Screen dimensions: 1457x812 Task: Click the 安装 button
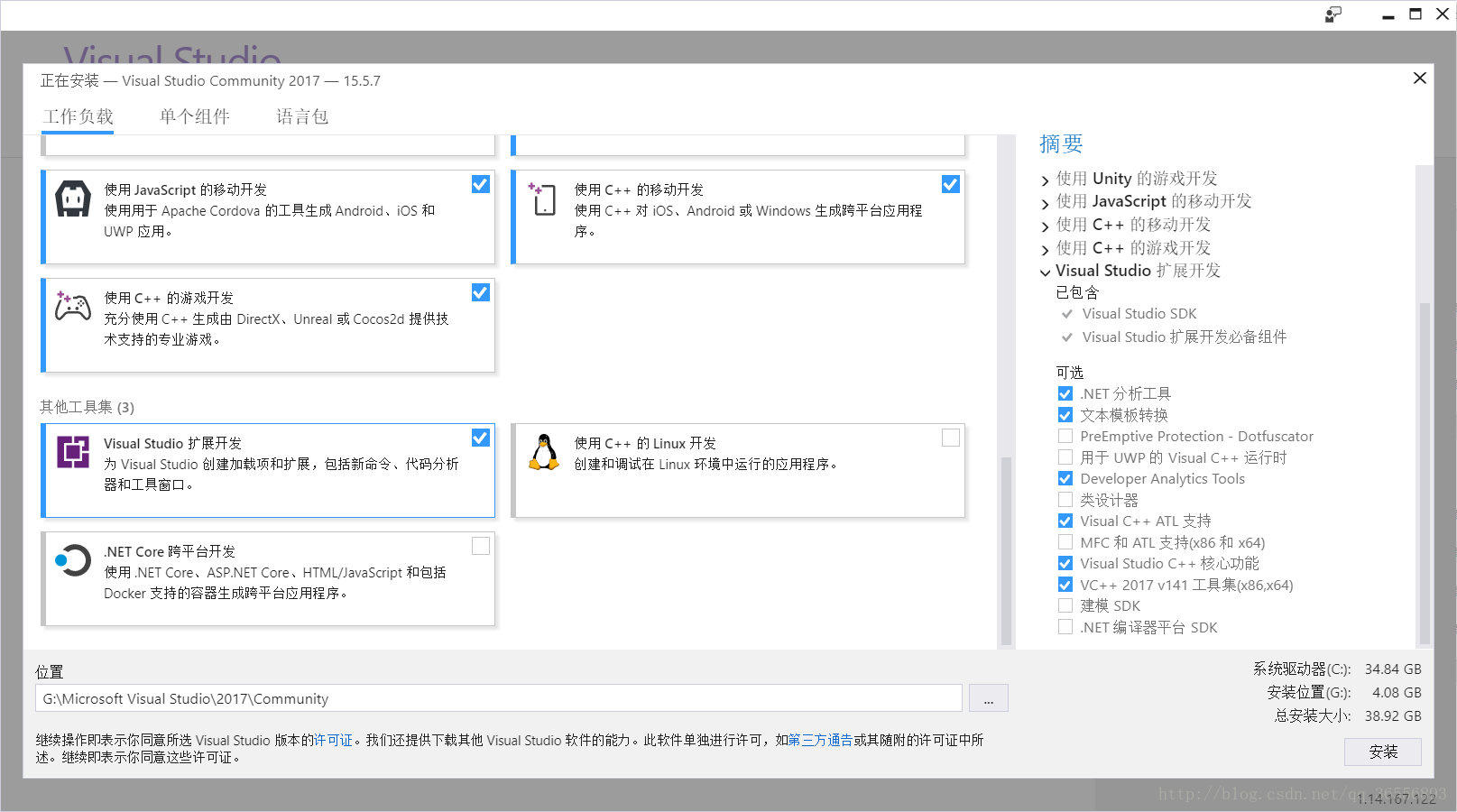point(1383,752)
